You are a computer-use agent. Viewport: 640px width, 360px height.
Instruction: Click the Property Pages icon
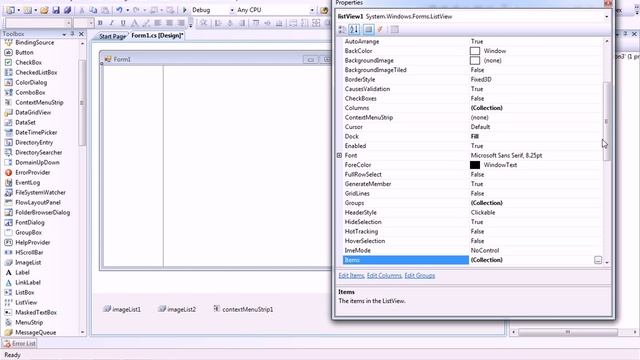pyautogui.click(x=394, y=29)
